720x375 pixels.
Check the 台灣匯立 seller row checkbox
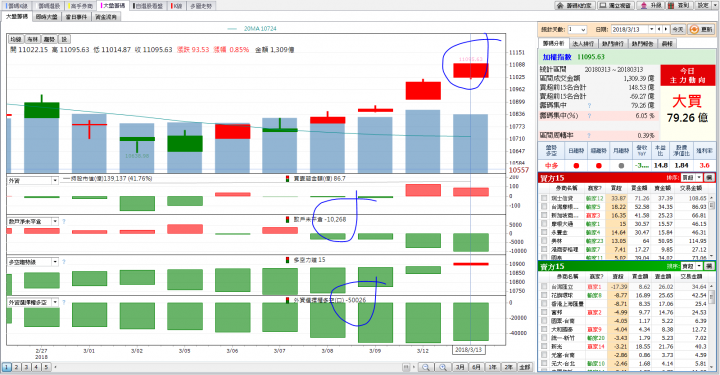(x=544, y=287)
